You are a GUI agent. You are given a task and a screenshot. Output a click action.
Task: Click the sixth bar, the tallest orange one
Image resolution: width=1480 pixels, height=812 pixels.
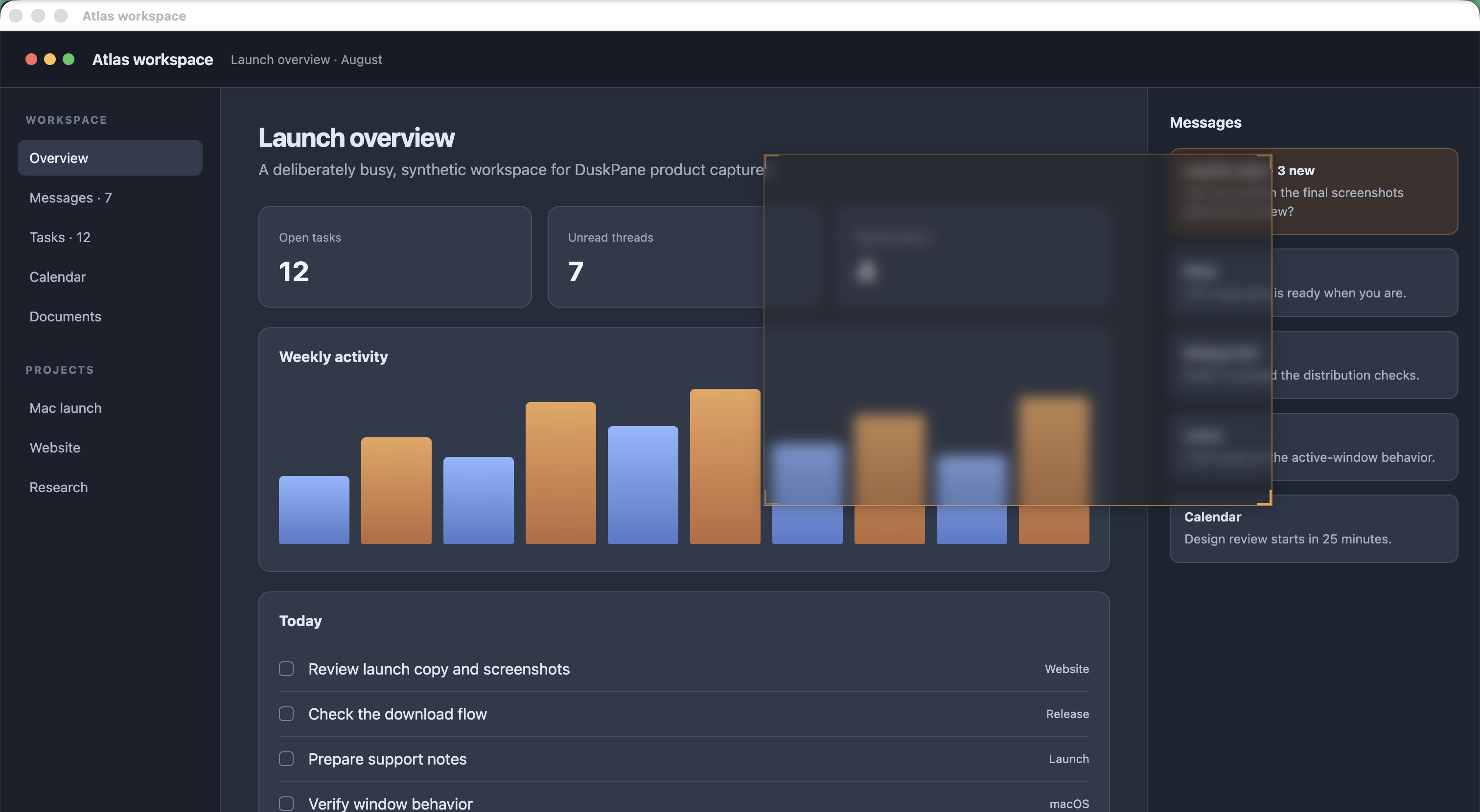tap(724, 466)
